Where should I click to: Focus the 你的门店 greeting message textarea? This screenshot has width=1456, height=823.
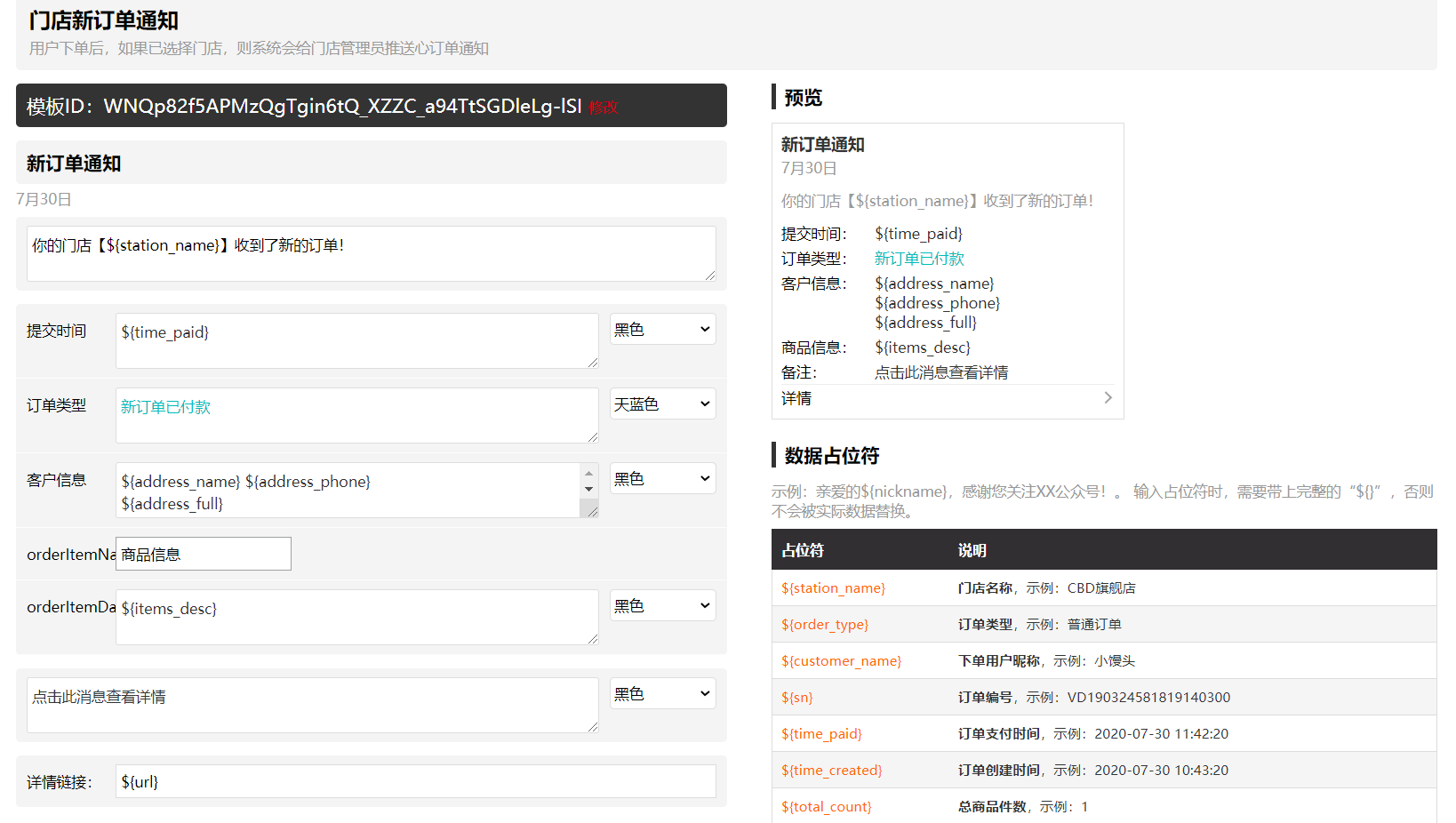point(371,254)
